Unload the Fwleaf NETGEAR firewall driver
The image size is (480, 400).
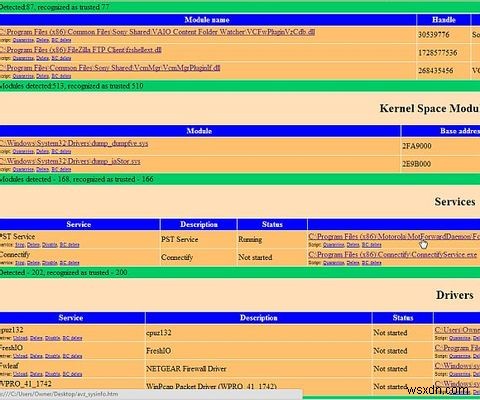coord(20,374)
